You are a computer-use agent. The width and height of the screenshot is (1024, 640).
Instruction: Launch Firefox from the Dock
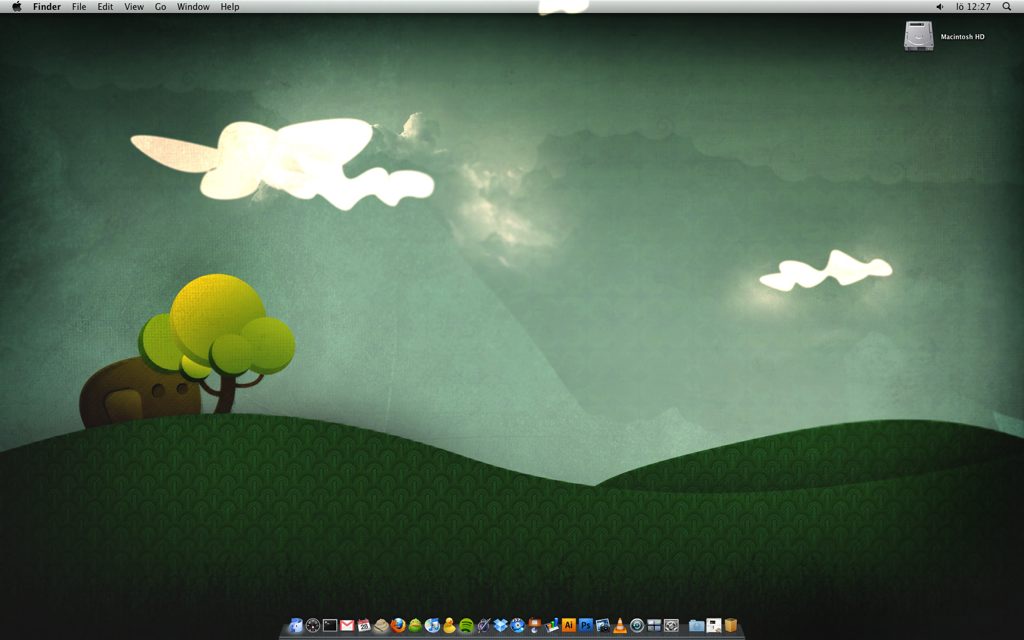tap(398, 625)
